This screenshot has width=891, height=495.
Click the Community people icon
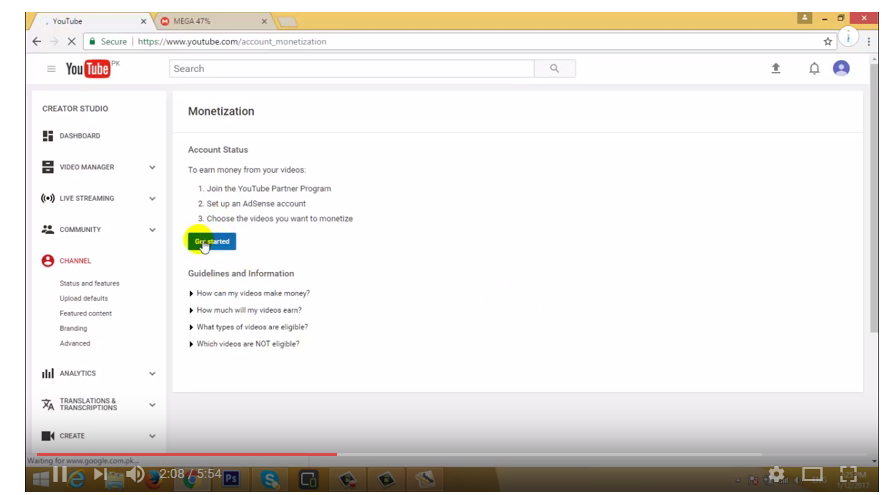[x=48, y=230]
